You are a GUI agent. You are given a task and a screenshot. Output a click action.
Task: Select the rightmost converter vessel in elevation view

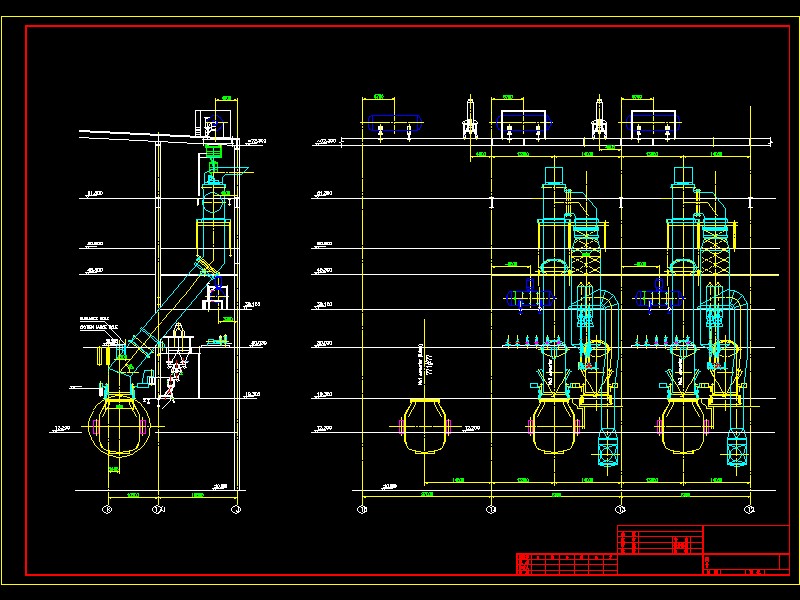pos(683,427)
